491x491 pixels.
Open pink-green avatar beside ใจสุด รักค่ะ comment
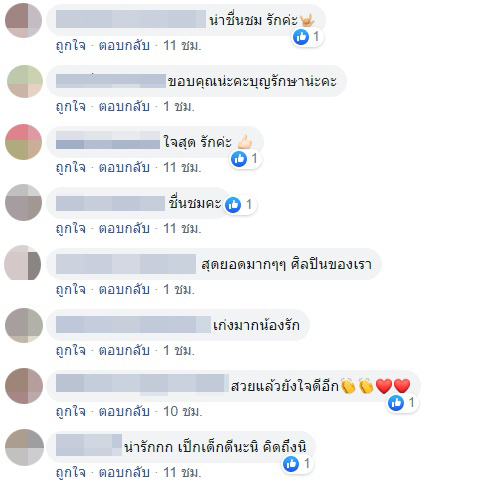click(23, 142)
